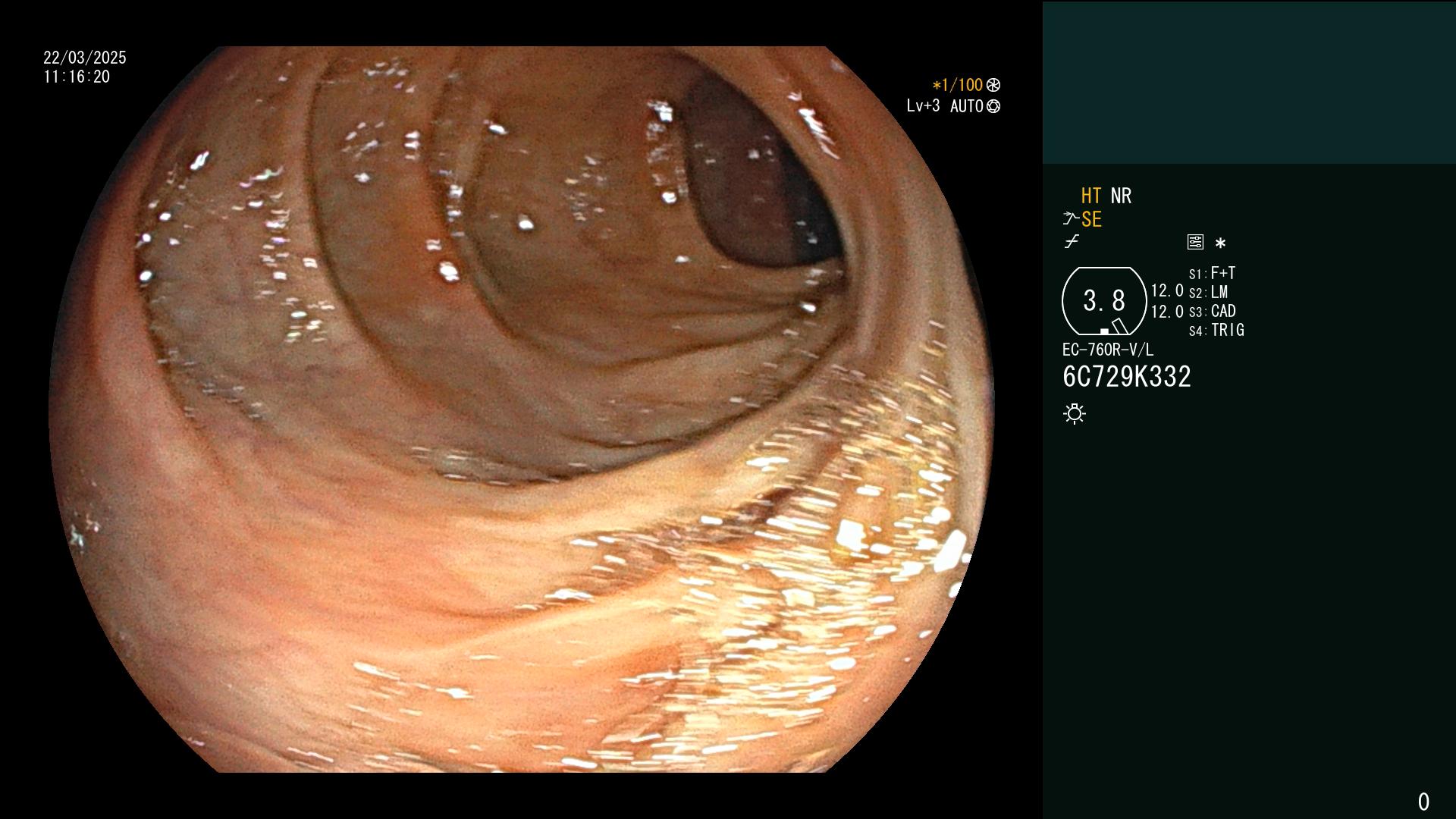The width and height of the screenshot is (1456, 819).
Task: Click the S2: LM switch assignment
Action: pyautogui.click(x=1208, y=292)
